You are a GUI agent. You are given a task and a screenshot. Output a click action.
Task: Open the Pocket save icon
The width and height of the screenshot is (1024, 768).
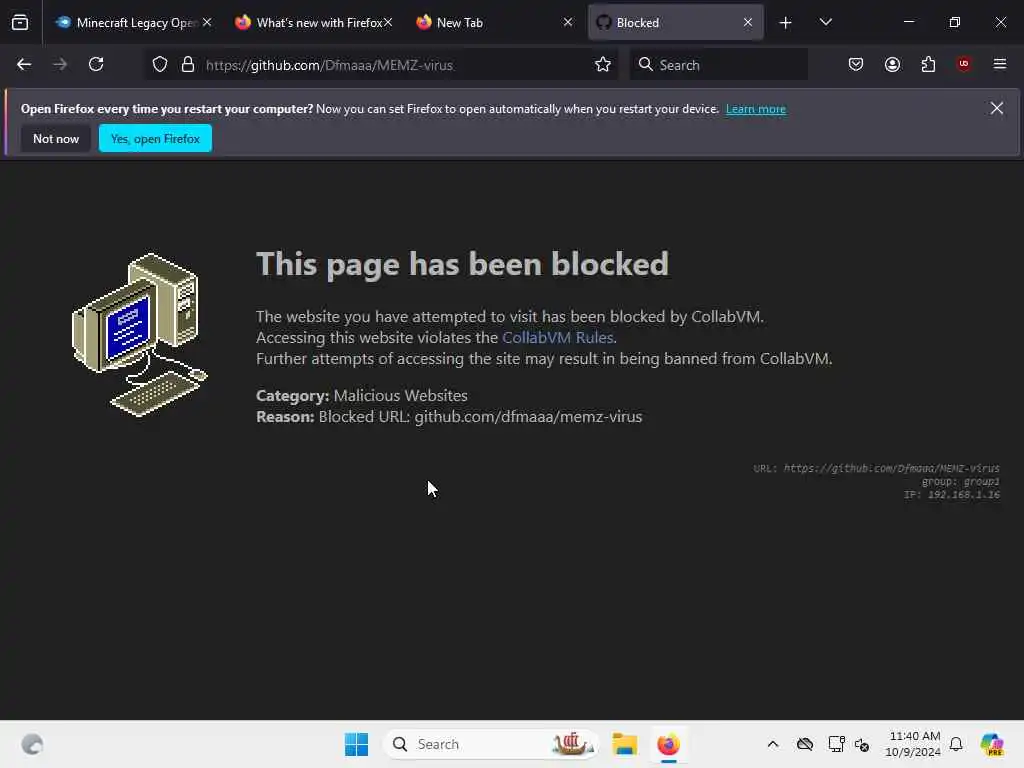click(x=856, y=64)
